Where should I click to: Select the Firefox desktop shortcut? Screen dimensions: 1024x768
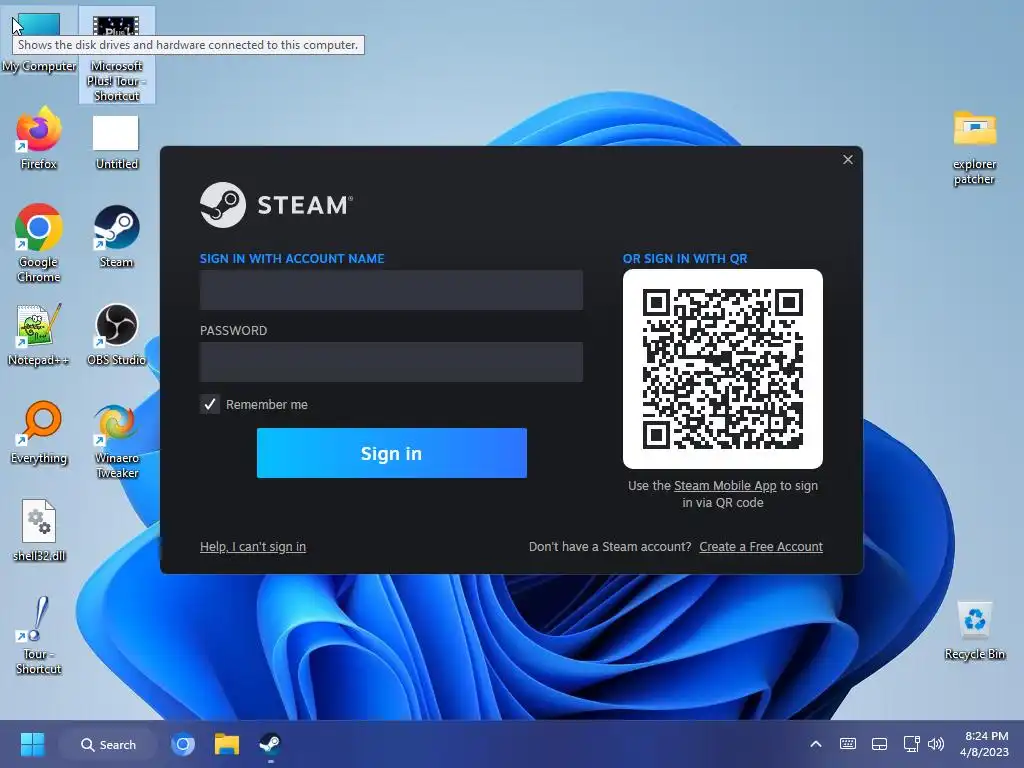[39, 138]
